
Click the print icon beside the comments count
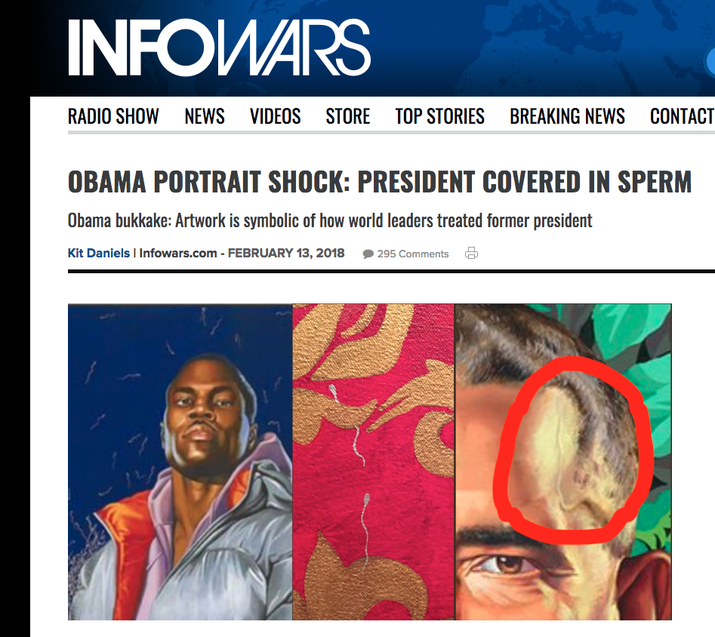pyautogui.click(x=471, y=253)
